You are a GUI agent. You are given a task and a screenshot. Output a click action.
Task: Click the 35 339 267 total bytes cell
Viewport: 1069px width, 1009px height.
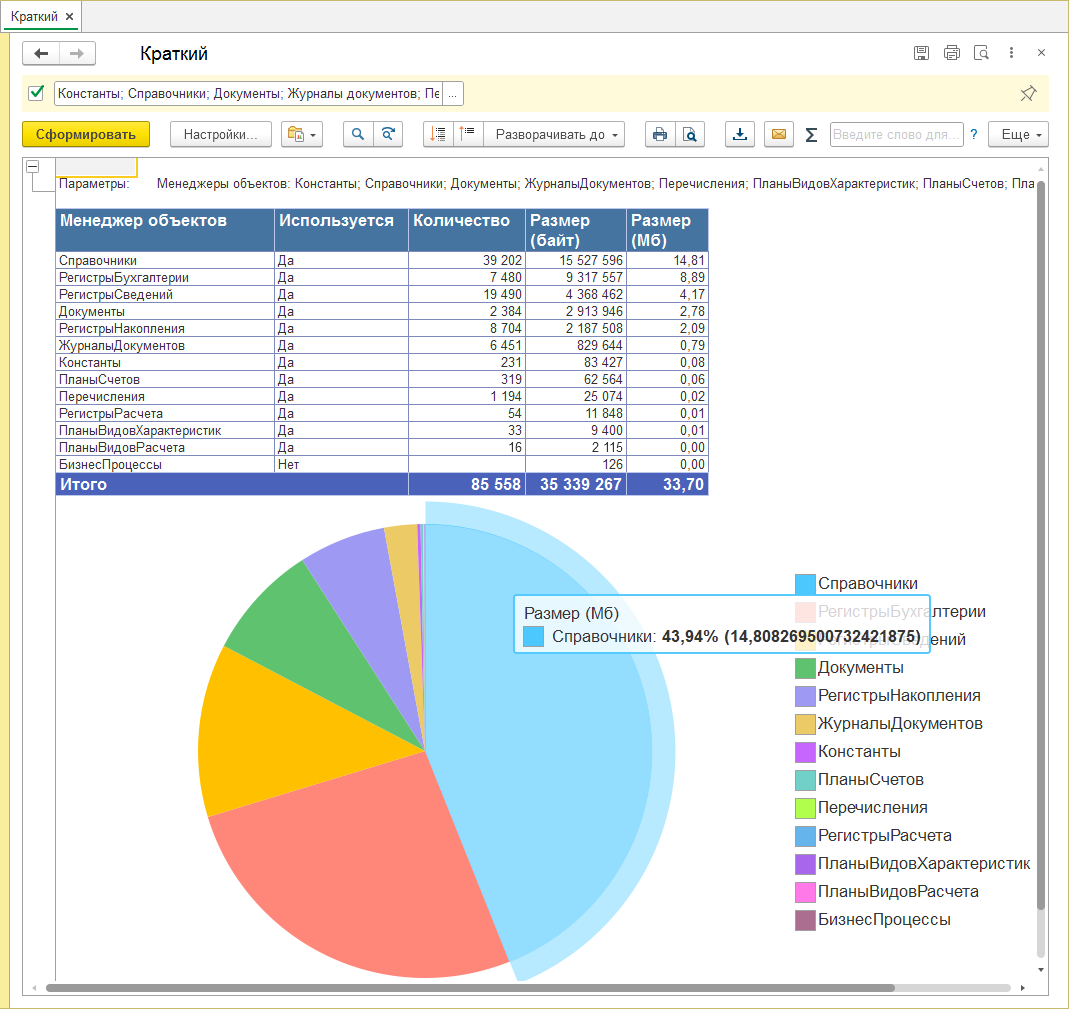(x=576, y=484)
